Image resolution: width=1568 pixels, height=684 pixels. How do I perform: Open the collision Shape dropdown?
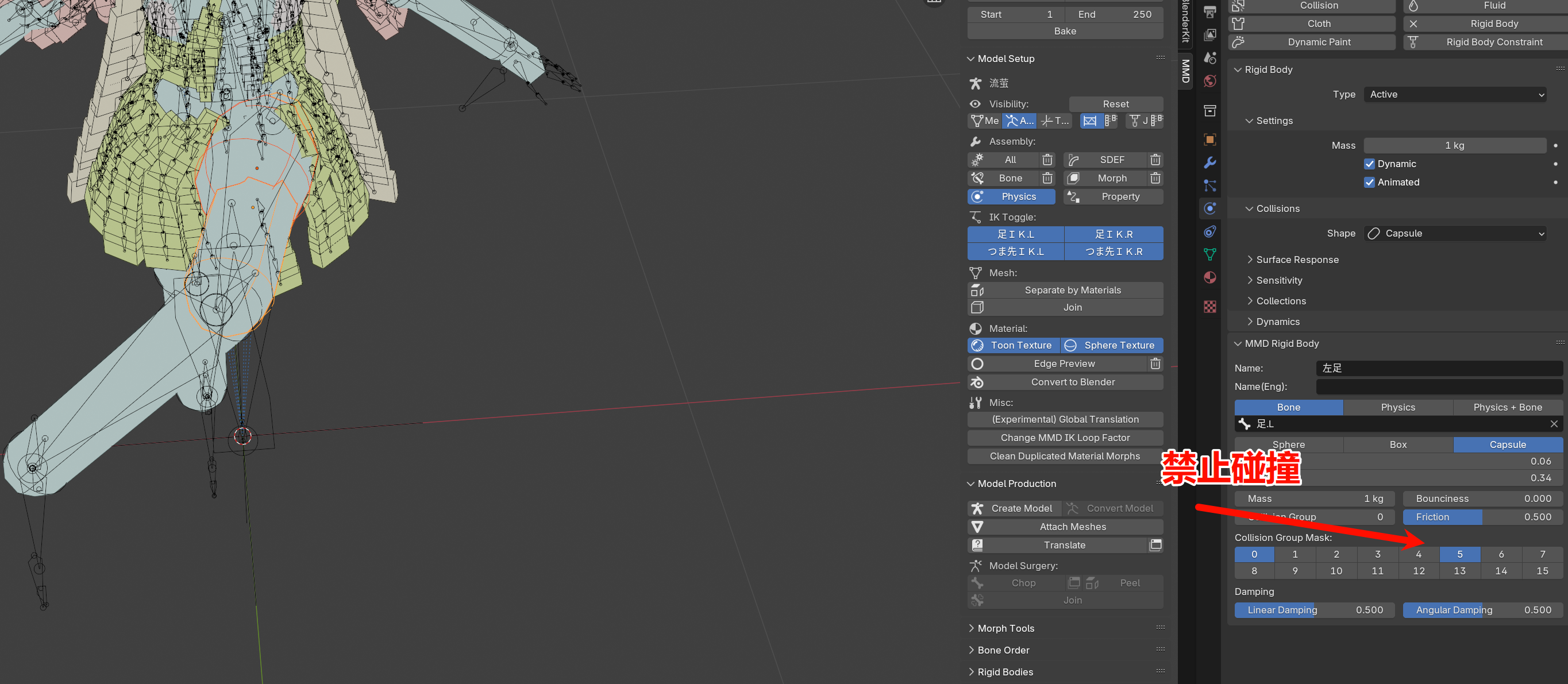1454,234
